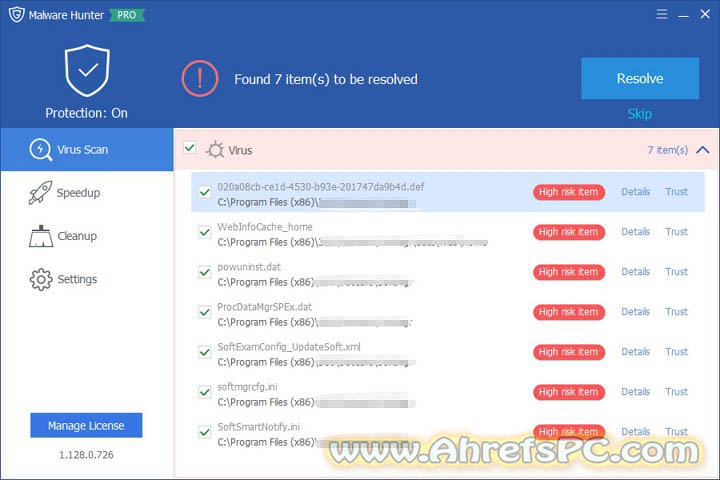This screenshot has width=720, height=480.
Task: Minimize the Malware Hunter window
Action: coord(683,15)
